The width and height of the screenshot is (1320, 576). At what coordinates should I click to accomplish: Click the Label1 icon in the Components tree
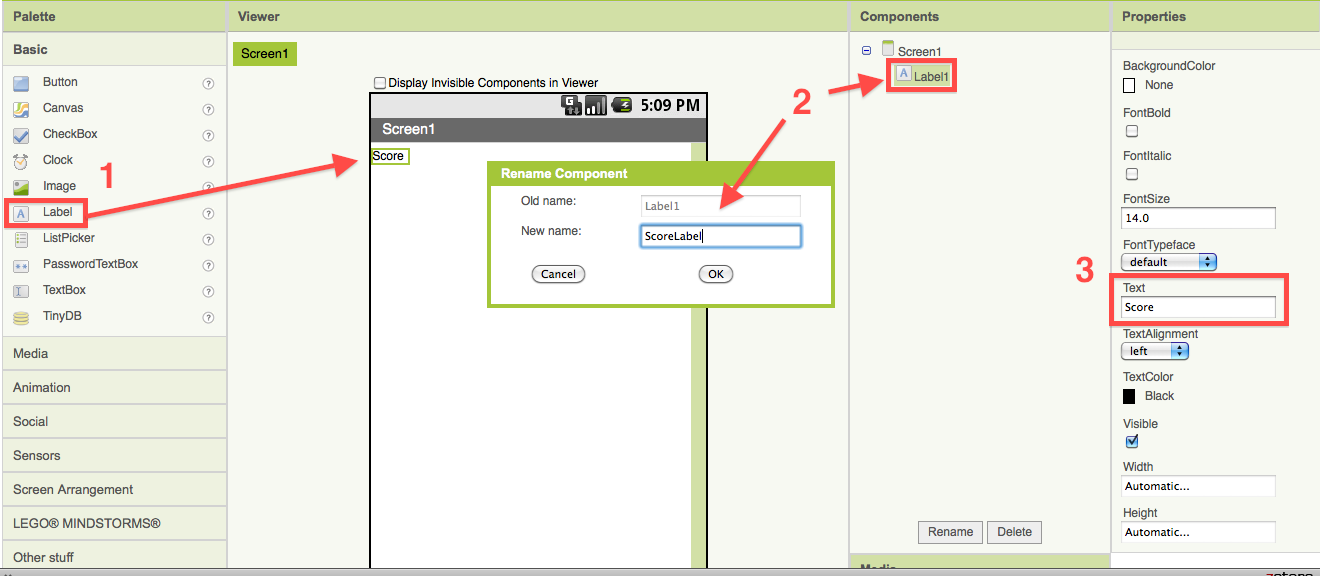(x=904, y=74)
